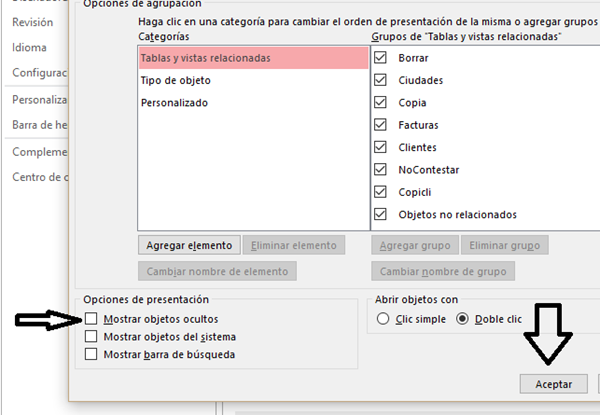Enable Mostrar objetos del sistema

[x=92, y=336]
